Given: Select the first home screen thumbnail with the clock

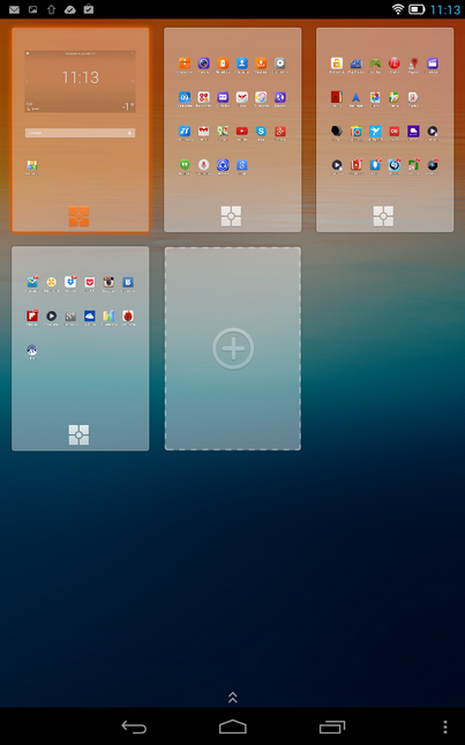Looking at the screenshot, I should [x=80, y=130].
